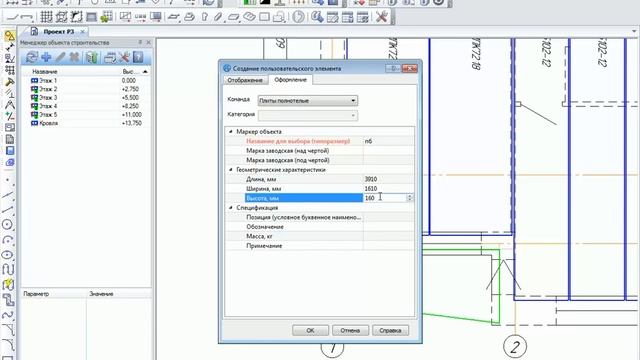Select the arc drawing tool in the left toolbar
The width and height of the screenshot is (640, 360).
[8, 240]
